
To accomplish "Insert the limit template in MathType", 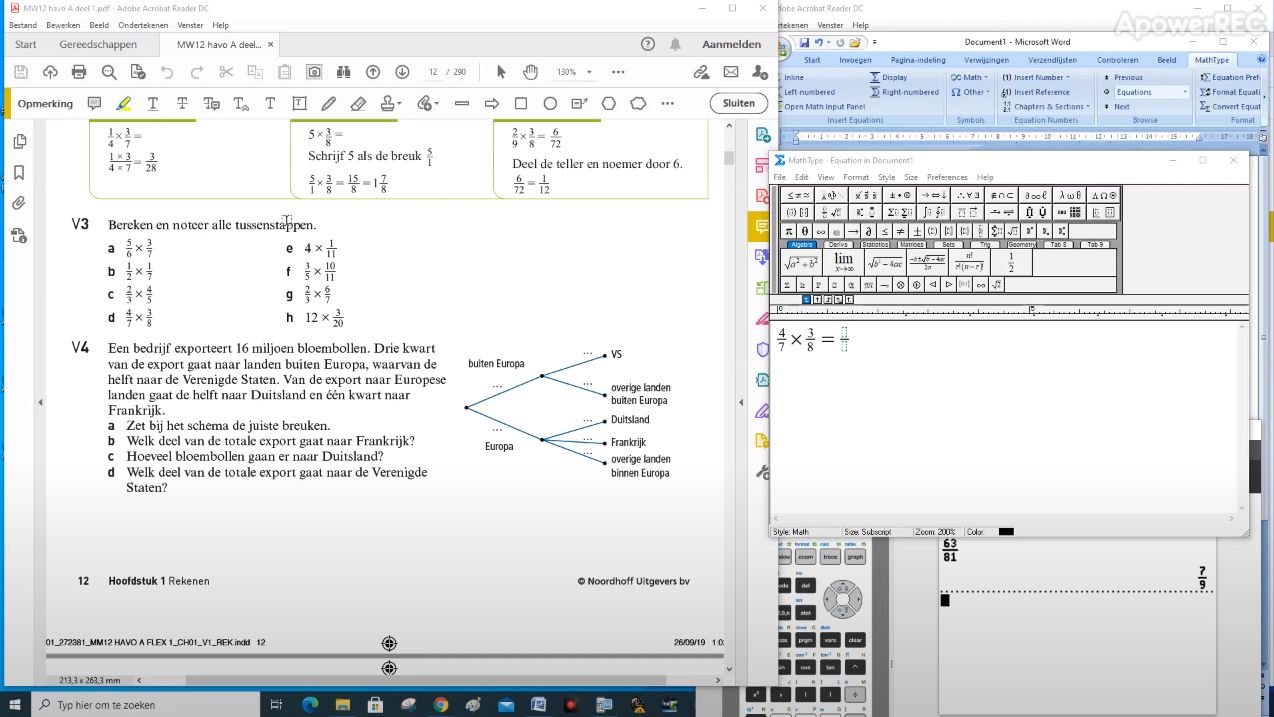I will tap(843, 262).
